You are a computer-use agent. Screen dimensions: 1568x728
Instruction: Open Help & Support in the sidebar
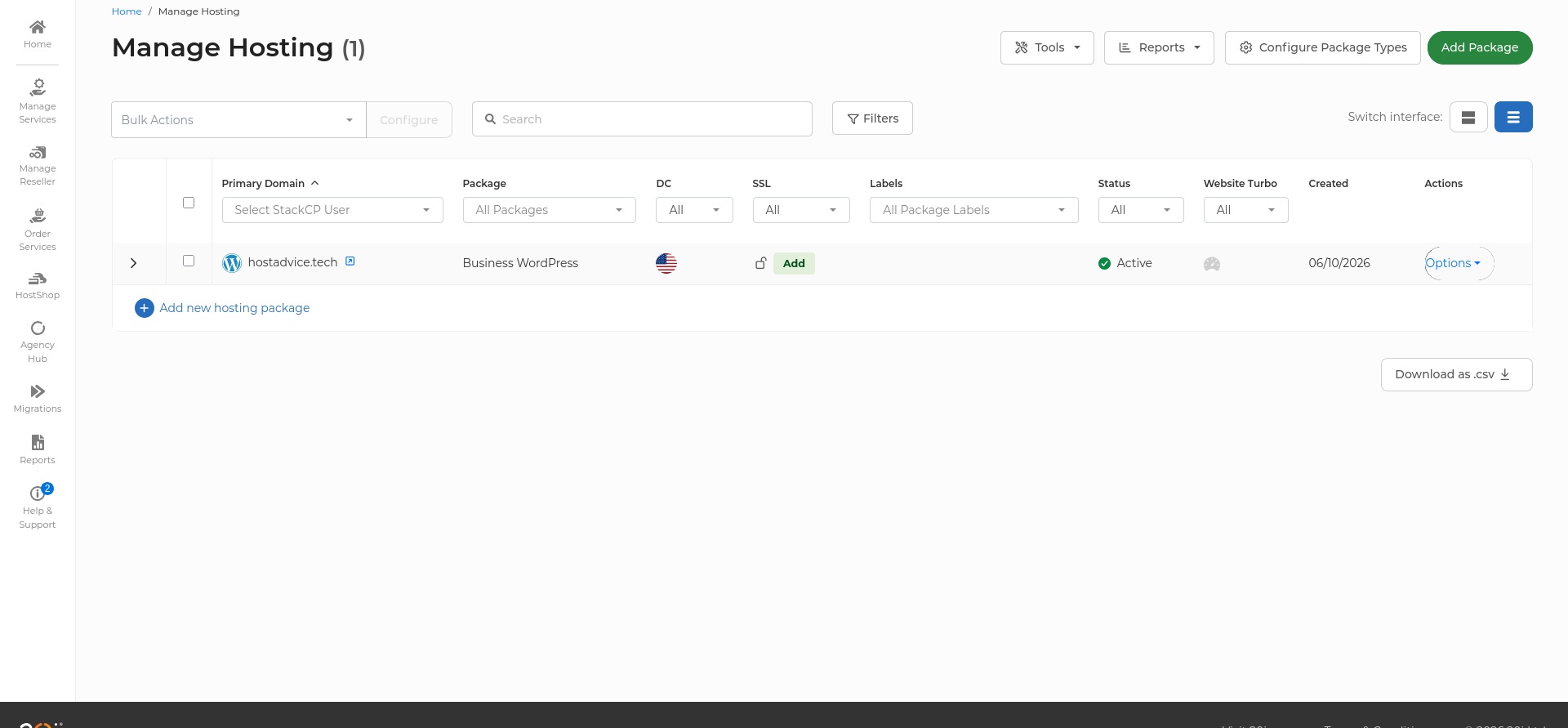(x=38, y=507)
